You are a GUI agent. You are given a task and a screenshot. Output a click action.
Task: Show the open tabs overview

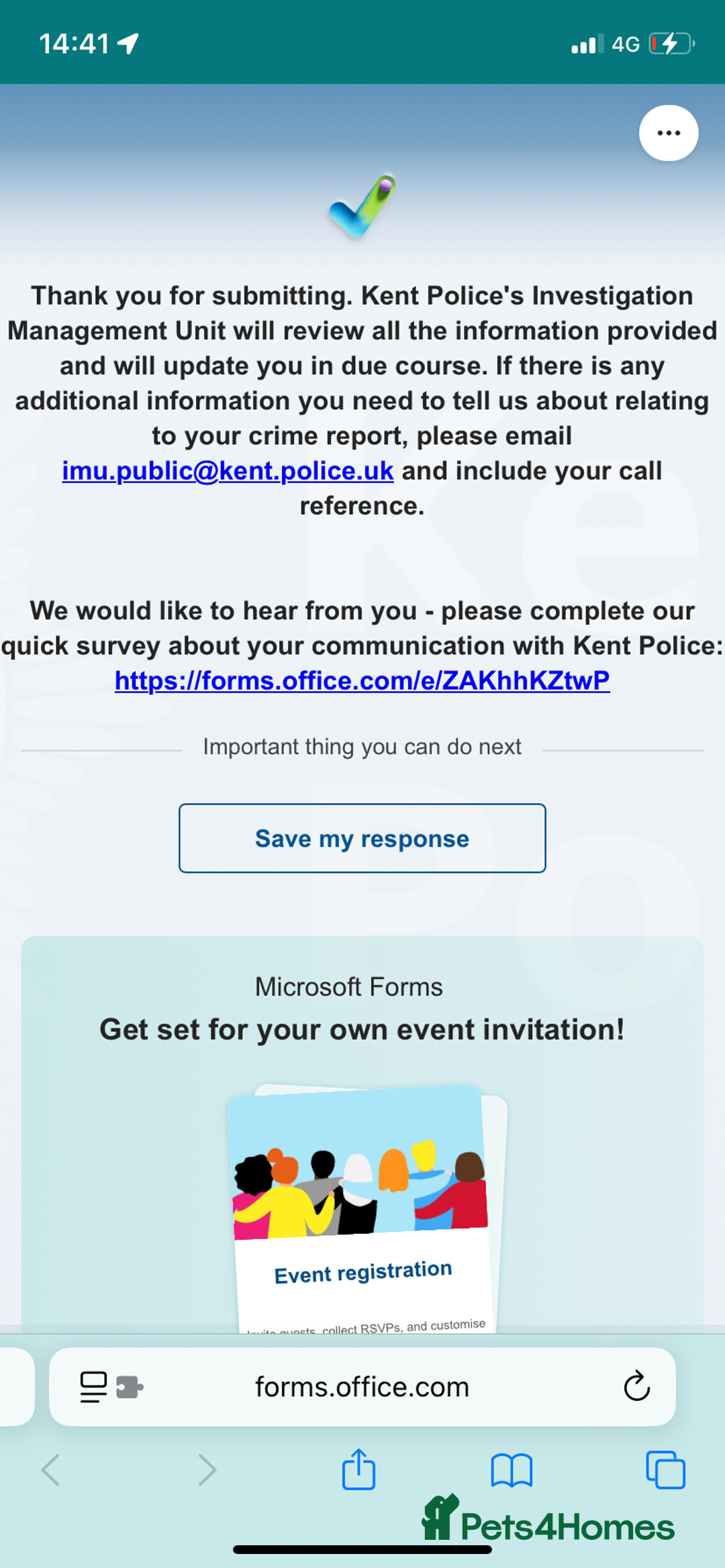point(665,1470)
